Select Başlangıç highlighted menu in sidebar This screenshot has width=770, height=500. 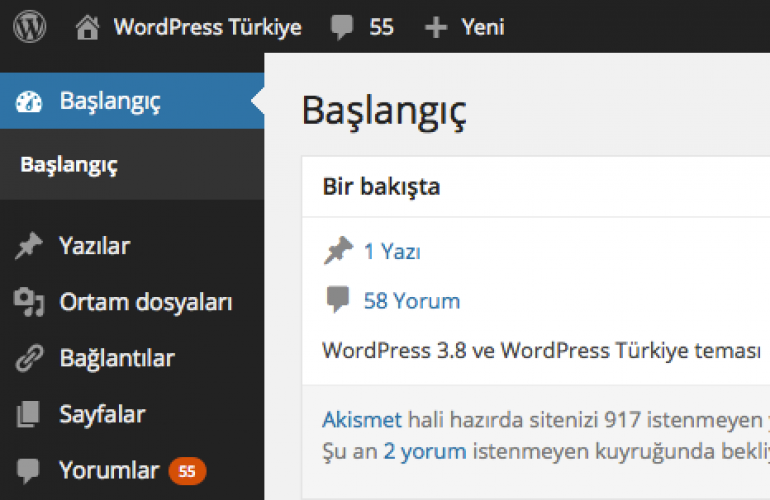click(x=132, y=101)
